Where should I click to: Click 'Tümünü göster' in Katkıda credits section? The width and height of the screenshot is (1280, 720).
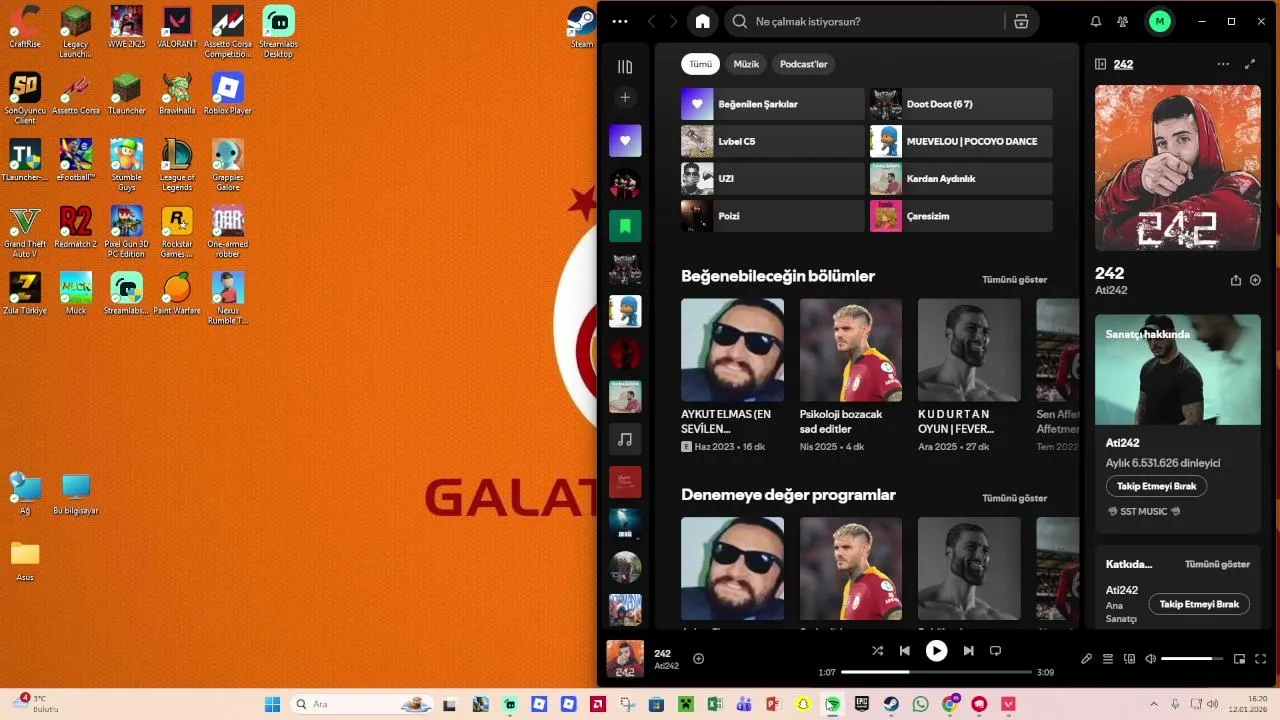coord(1217,564)
